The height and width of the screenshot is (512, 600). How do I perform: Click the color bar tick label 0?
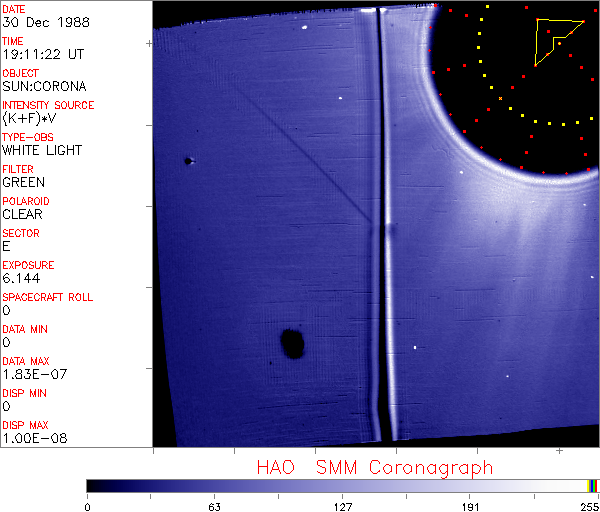click(88, 507)
